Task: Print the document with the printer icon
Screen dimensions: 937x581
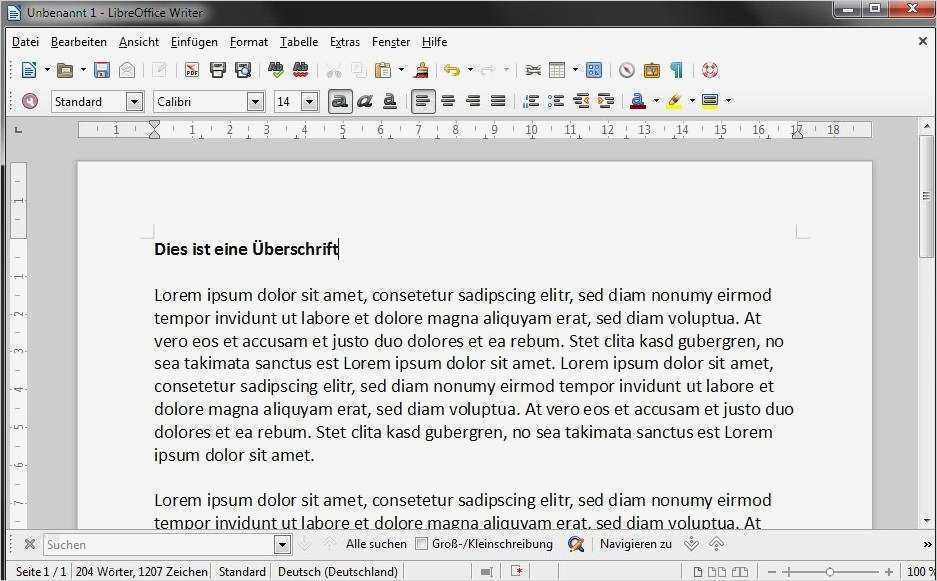Action: 218,70
